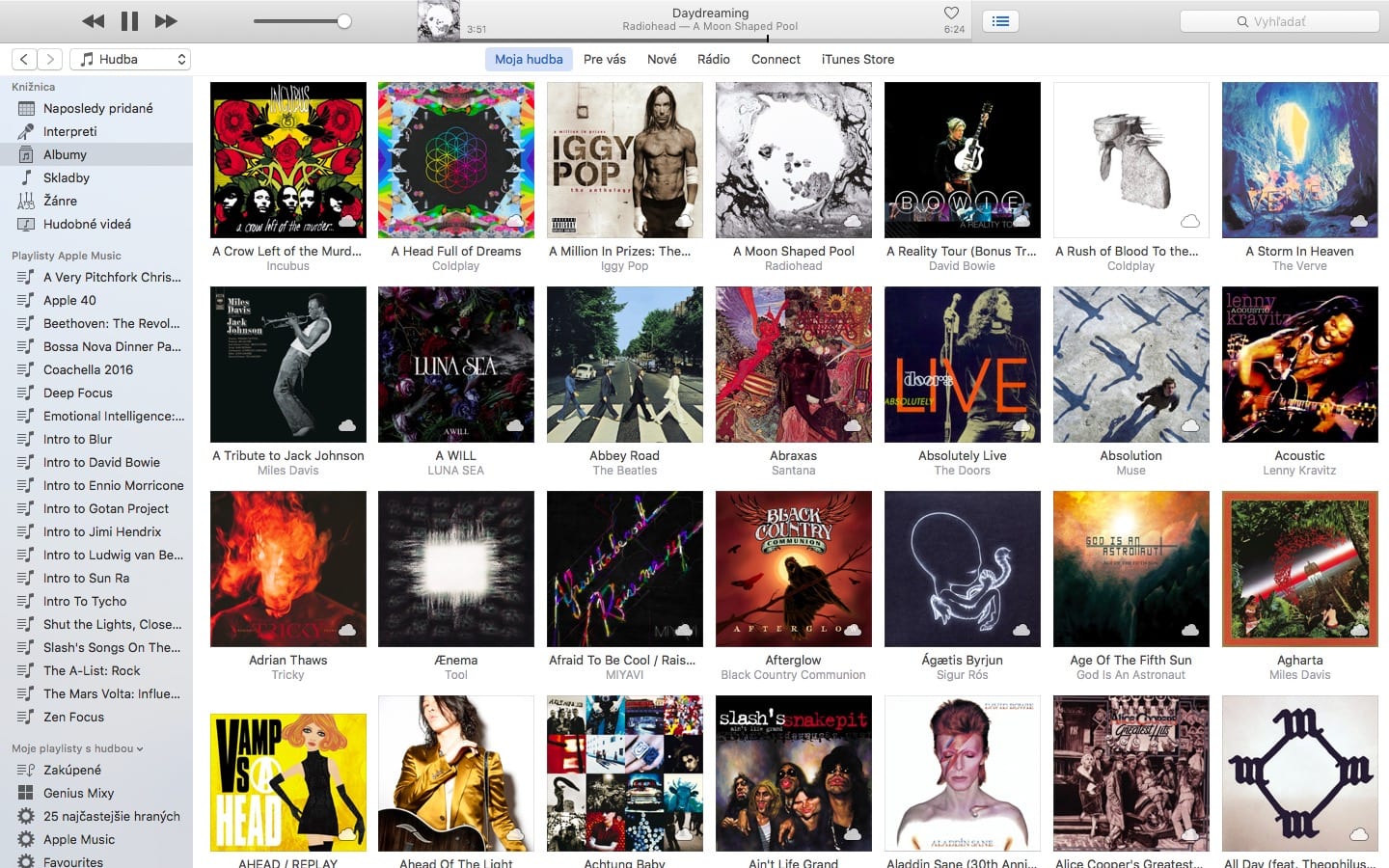Open the A Moon Shaped Pool album cover
Viewport: 1389px width, 868px height.
point(794,160)
